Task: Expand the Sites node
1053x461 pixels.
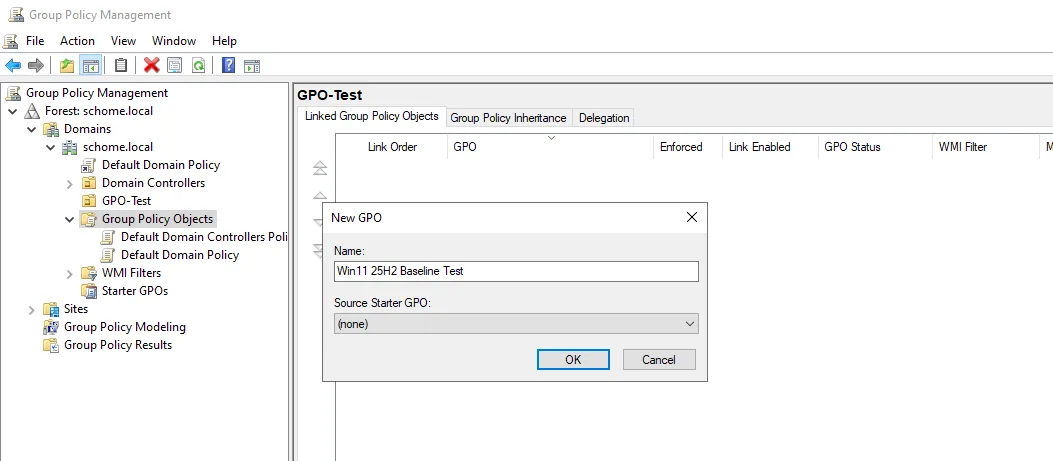Action: click(x=32, y=310)
